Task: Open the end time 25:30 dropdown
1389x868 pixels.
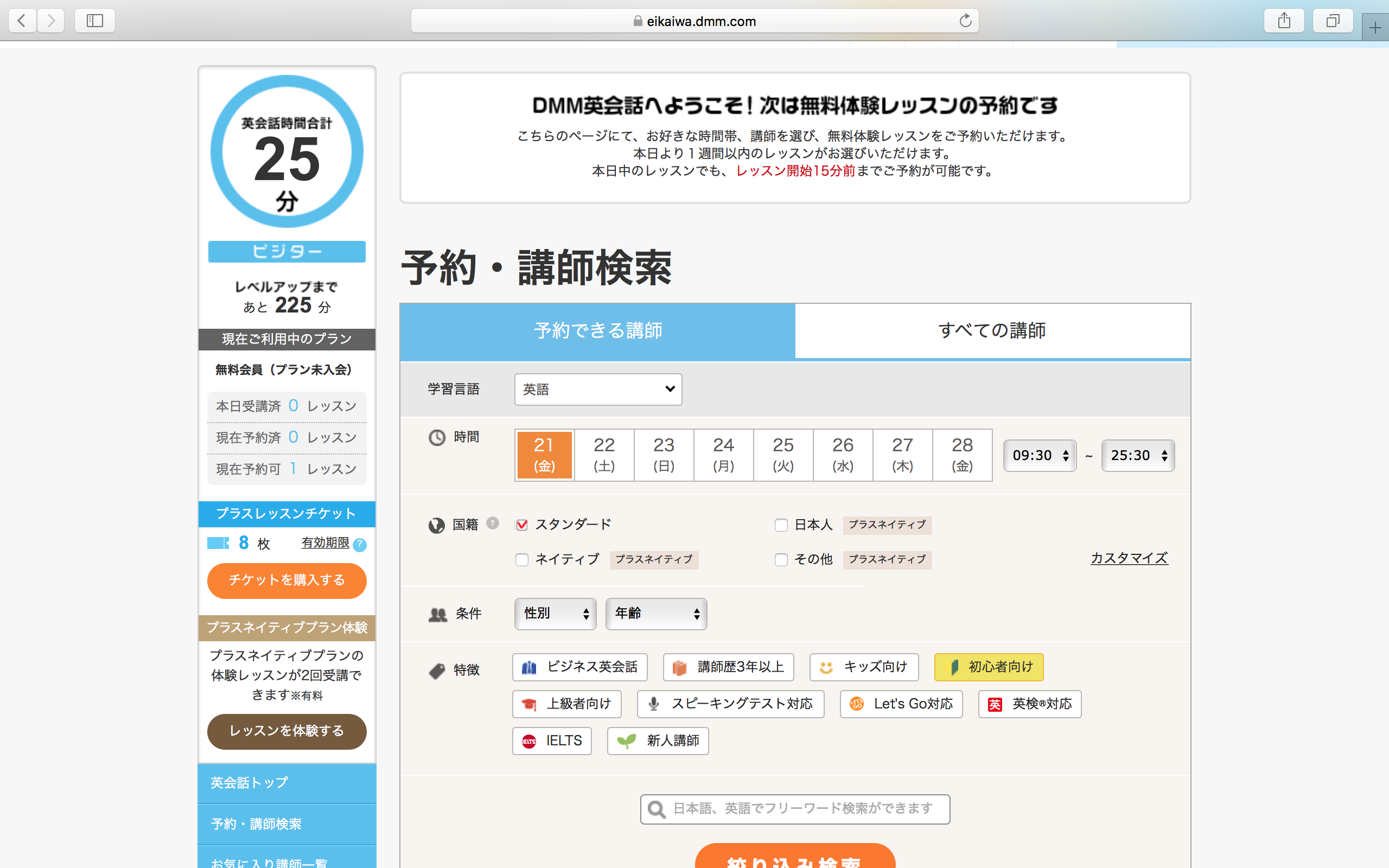Action: (1138, 456)
